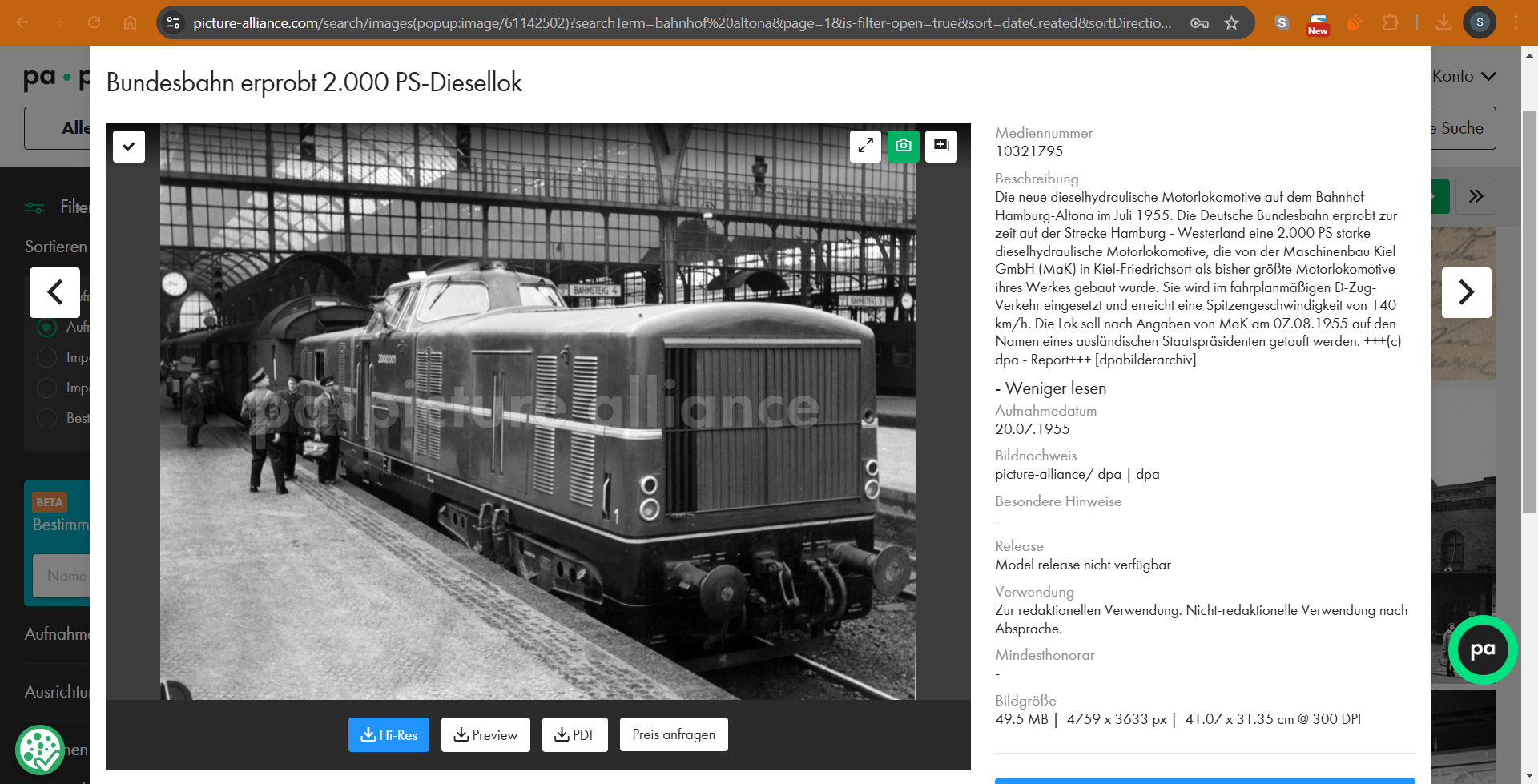Click the Filter sliders icon

34,207
